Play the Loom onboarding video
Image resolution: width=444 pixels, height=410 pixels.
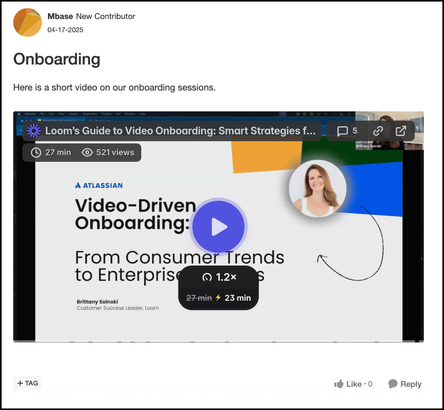(219, 227)
